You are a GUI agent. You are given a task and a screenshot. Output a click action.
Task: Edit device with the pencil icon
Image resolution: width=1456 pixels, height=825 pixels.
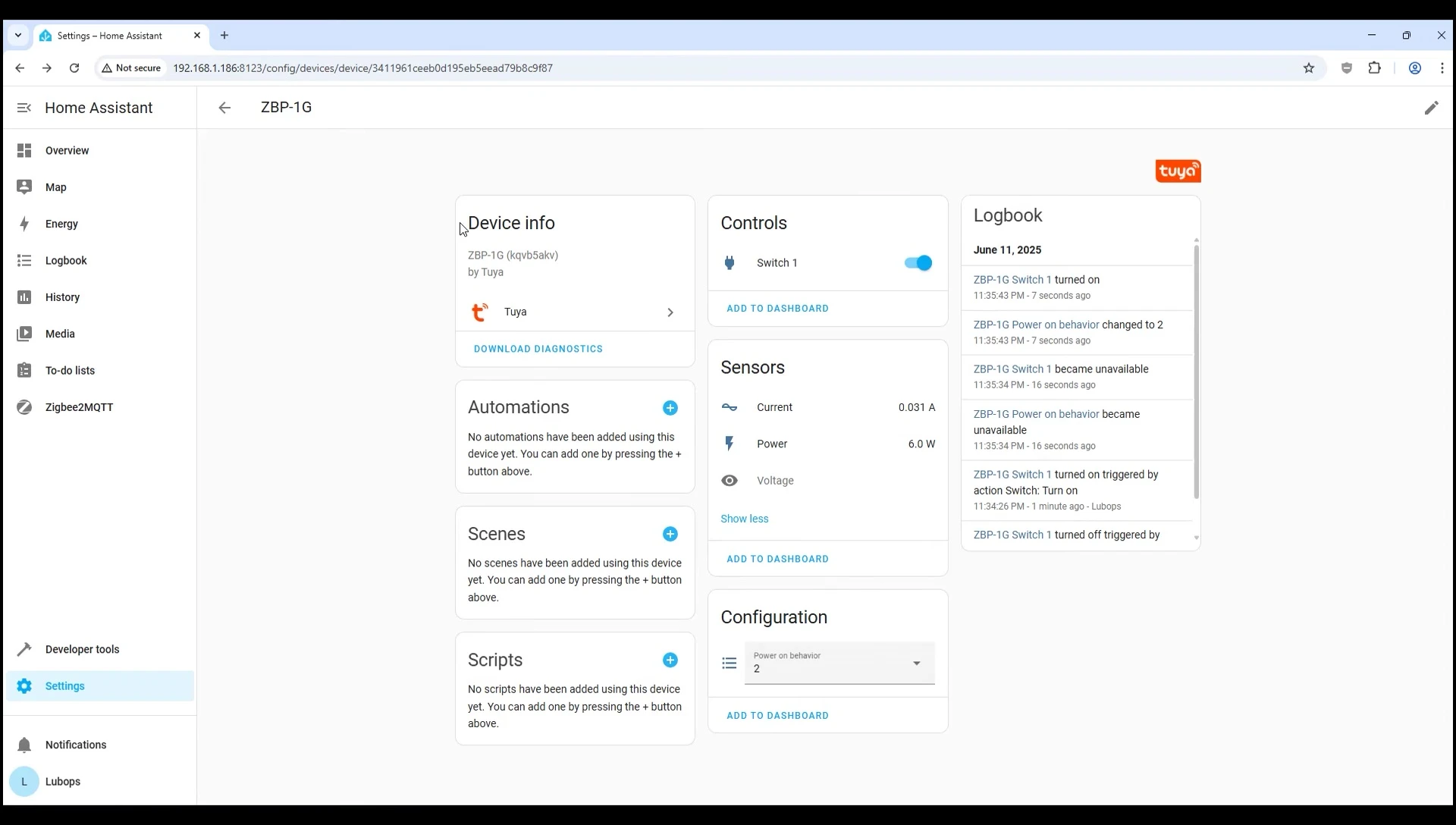(x=1431, y=108)
